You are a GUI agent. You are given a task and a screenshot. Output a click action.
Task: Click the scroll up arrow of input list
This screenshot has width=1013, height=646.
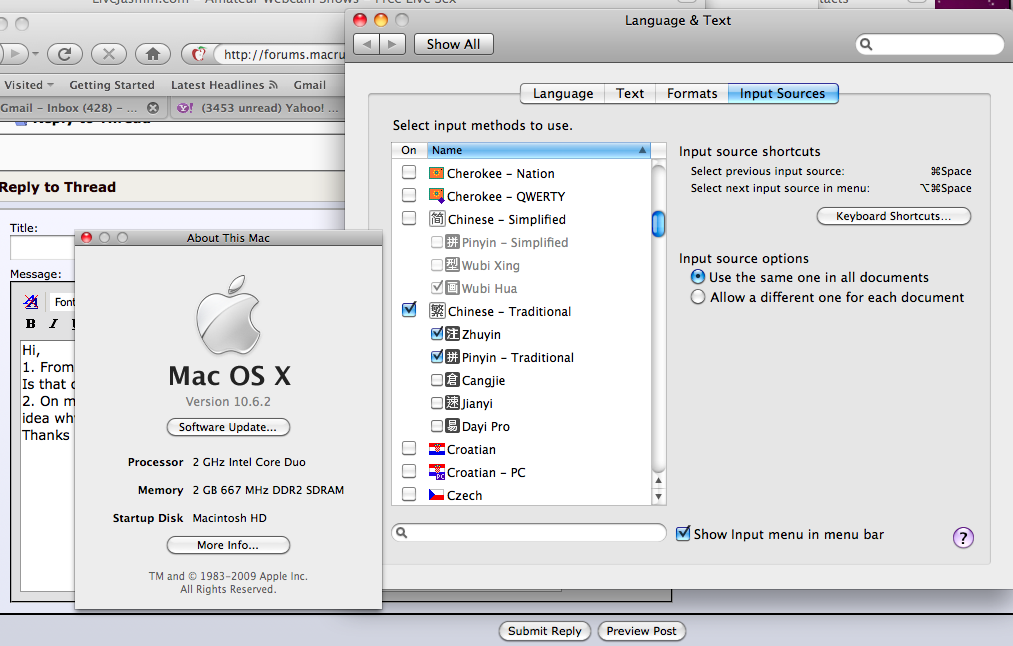(x=658, y=481)
